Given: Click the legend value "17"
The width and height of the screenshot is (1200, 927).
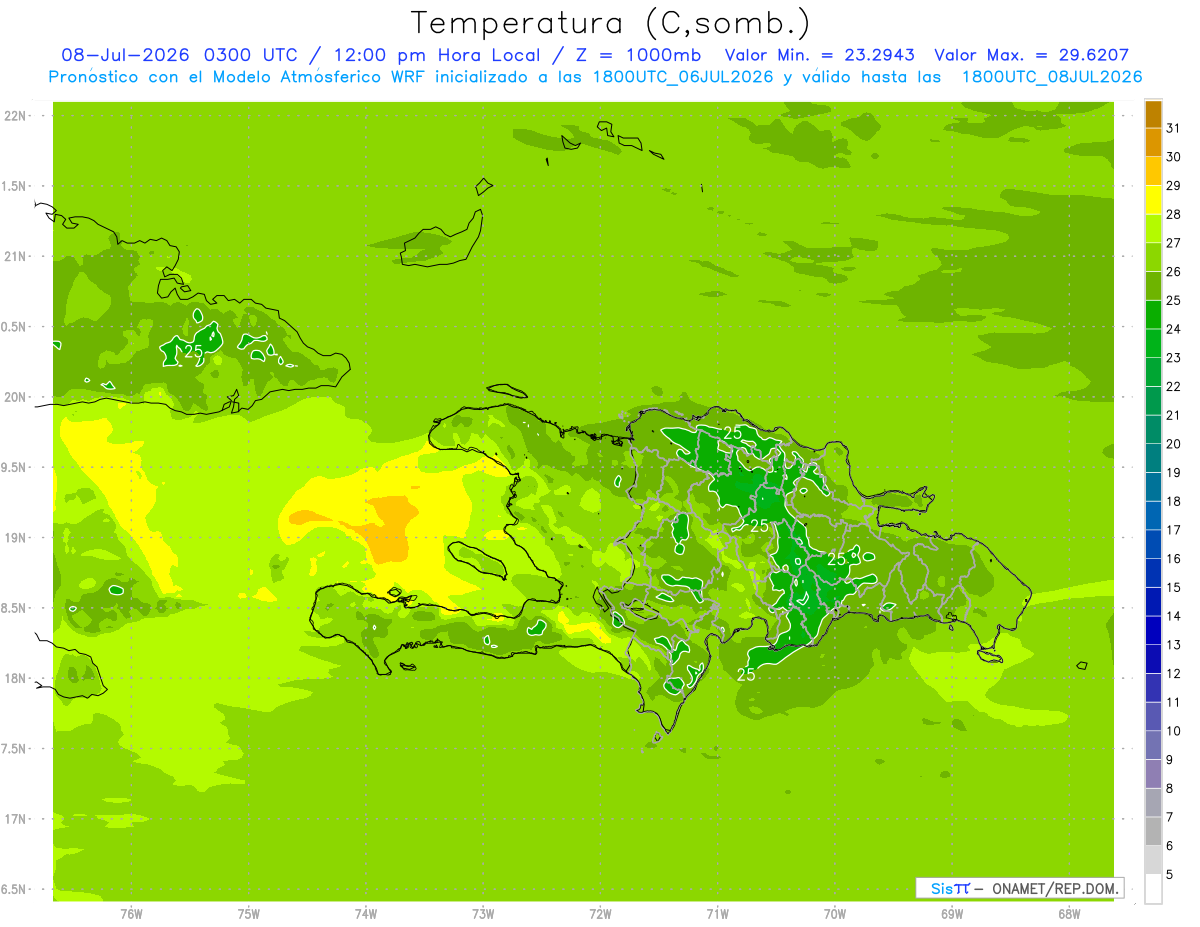Looking at the screenshot, I should coord(1174,530).
